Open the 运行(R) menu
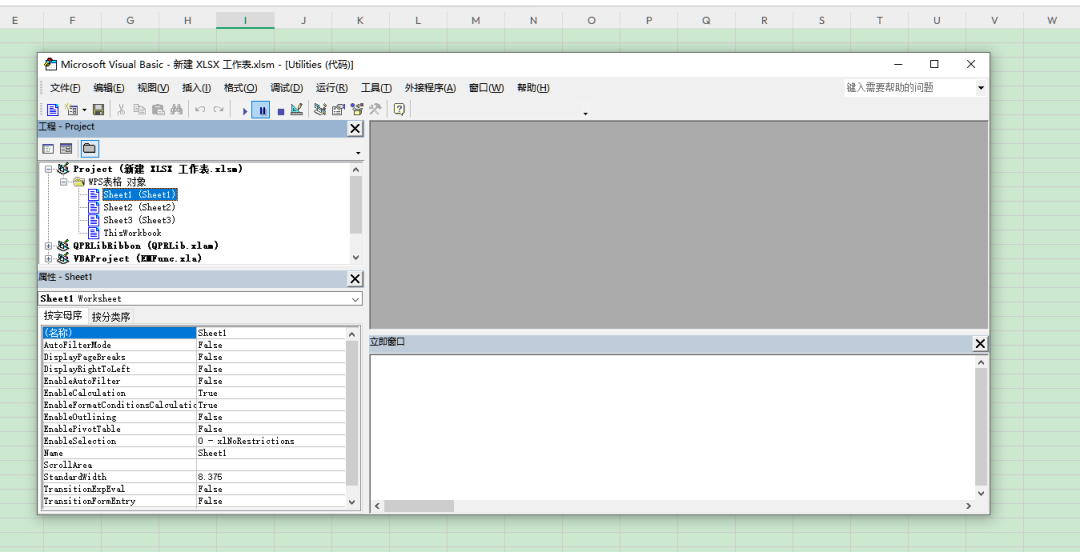The height and width of the screenshot is (552, 1080). point(332,88)
